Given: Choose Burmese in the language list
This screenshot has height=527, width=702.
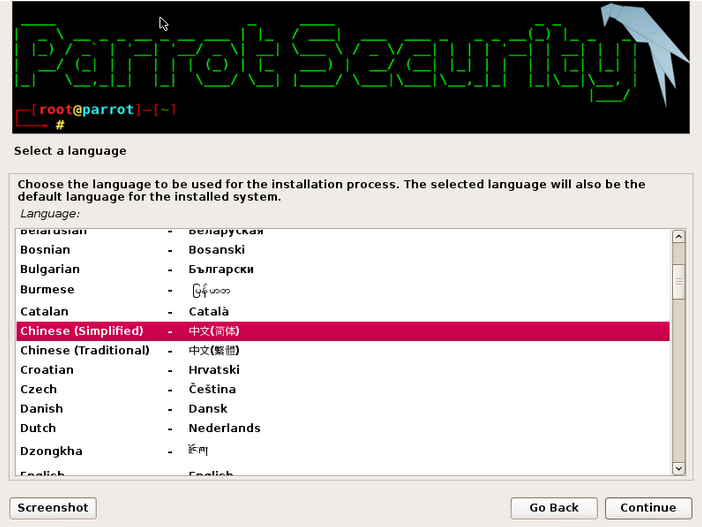Looking at the screenshot, I should [343, 290].
